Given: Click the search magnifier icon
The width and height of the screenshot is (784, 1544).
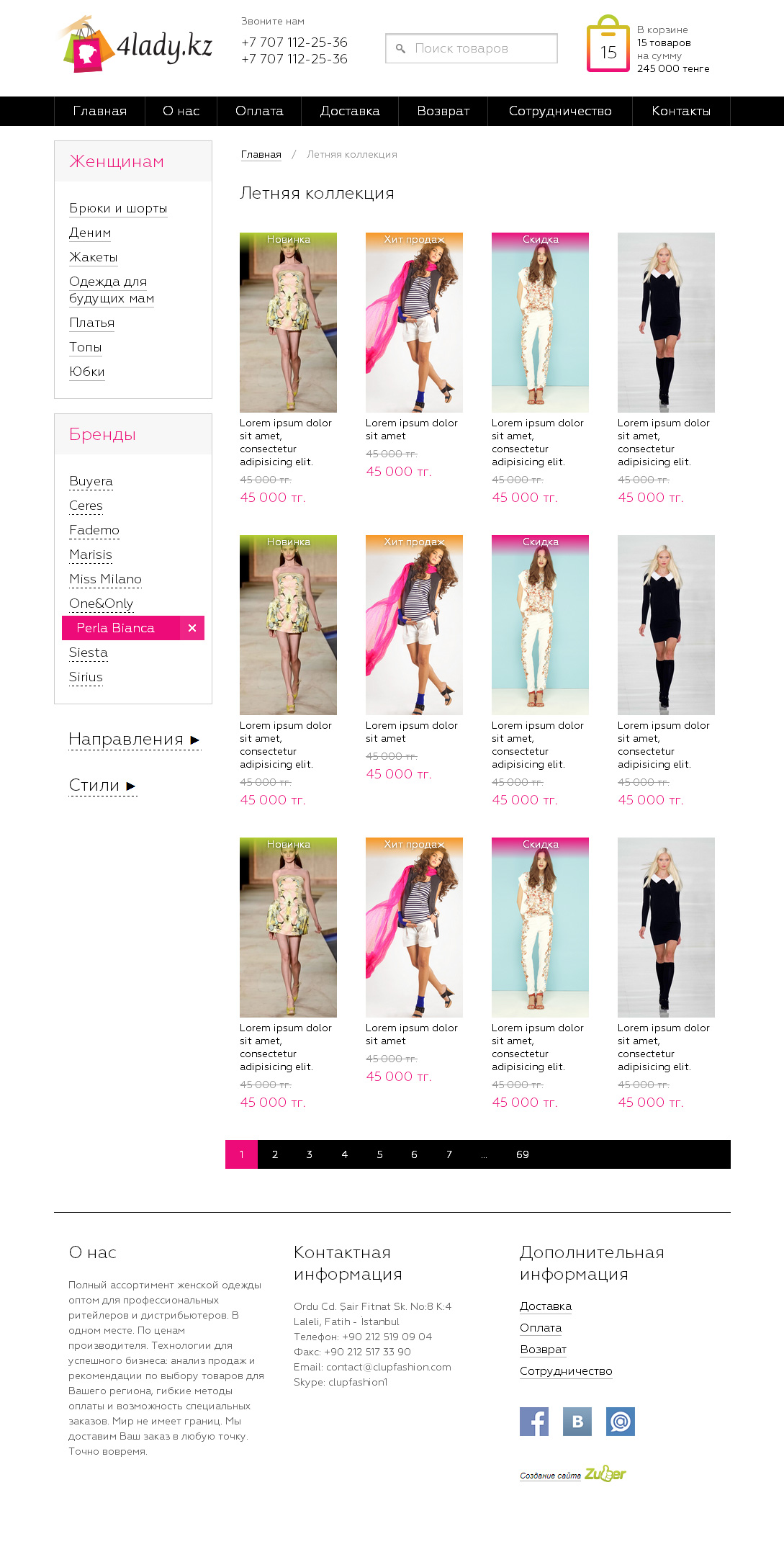Looking at the screenshot, I should coord(400,49).
